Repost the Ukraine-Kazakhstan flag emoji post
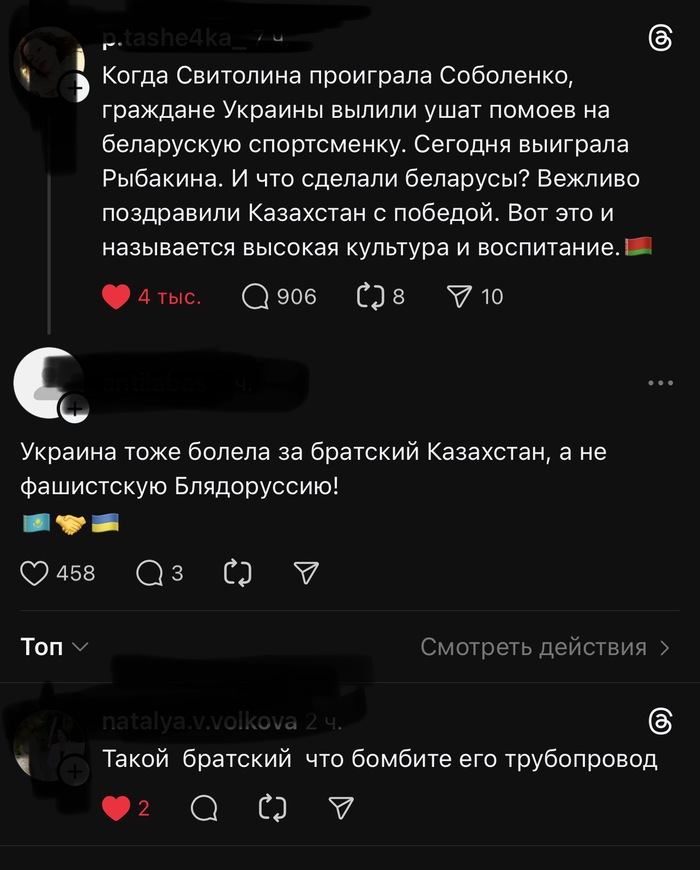 point(238,573)
